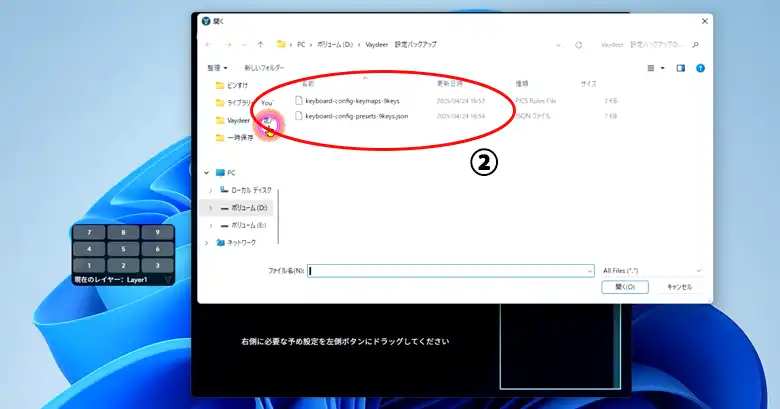Click key 2 on Vaydeer overlay
The image size is (780, 409).
123,265
